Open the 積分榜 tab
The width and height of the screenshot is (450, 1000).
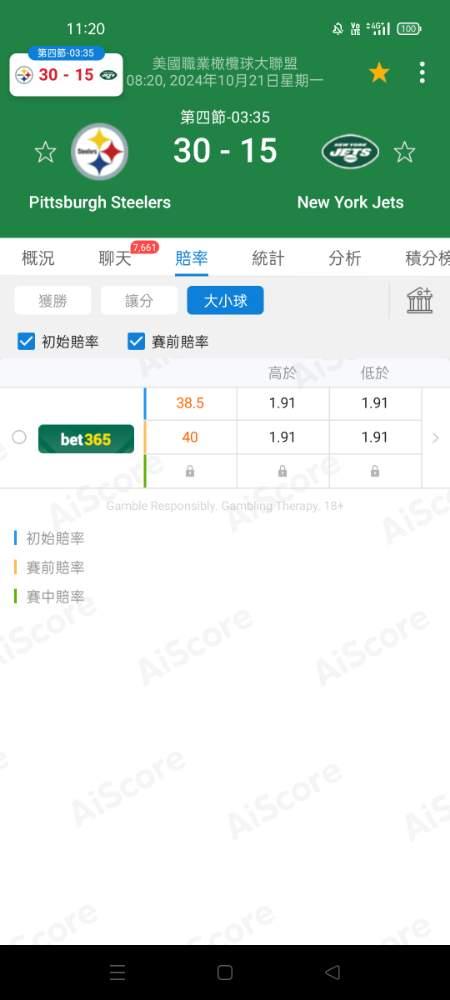coord(427,258)
